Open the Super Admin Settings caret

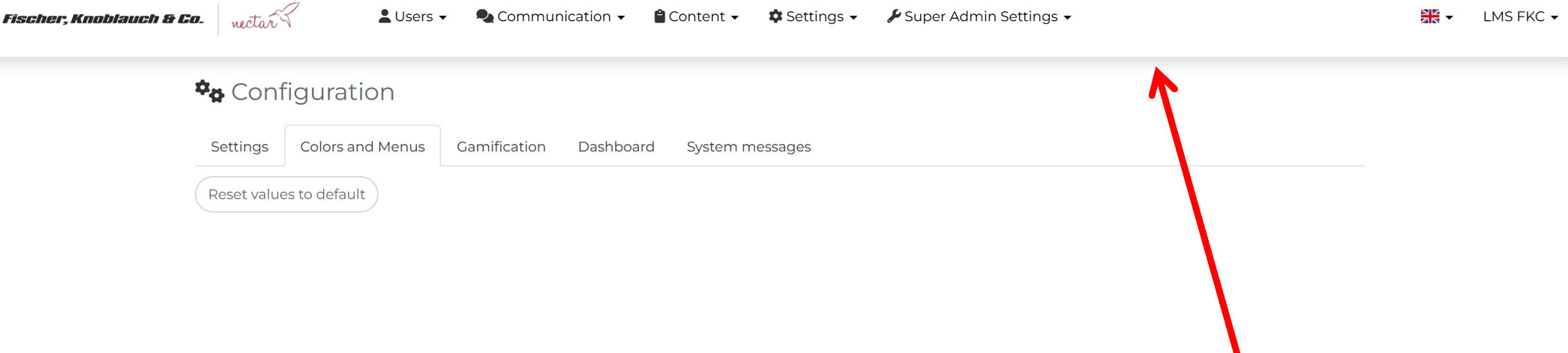click(1068, 18)
